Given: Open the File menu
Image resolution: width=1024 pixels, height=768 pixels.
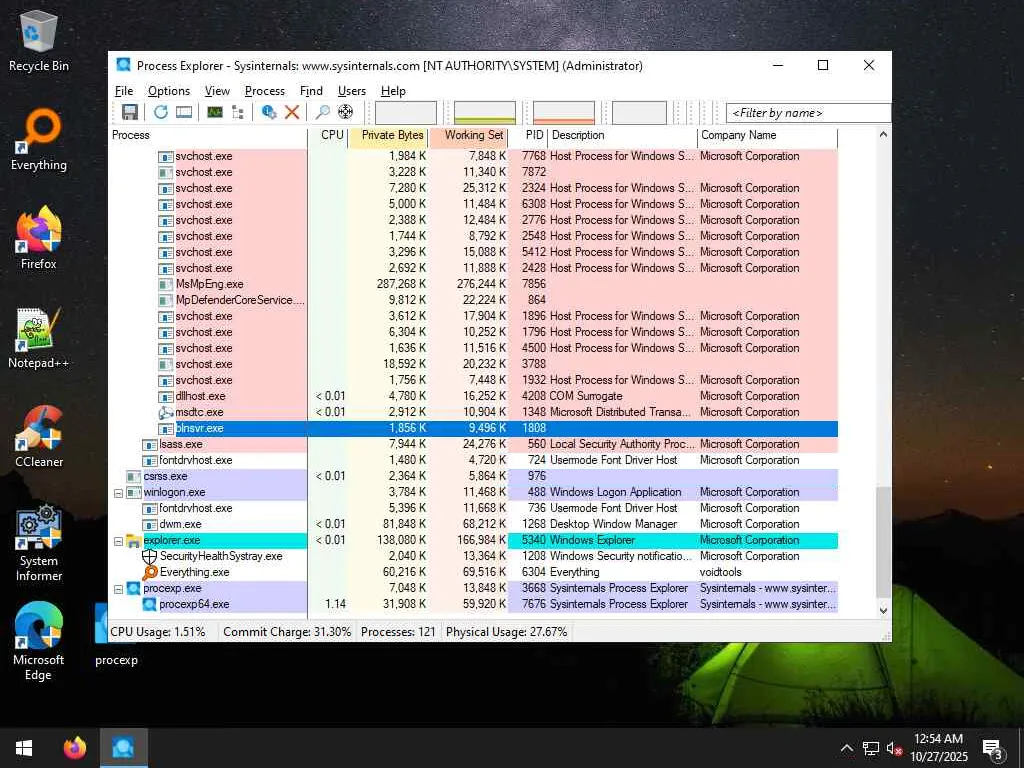Looking at the screenshot, I should tap(124, 91).
